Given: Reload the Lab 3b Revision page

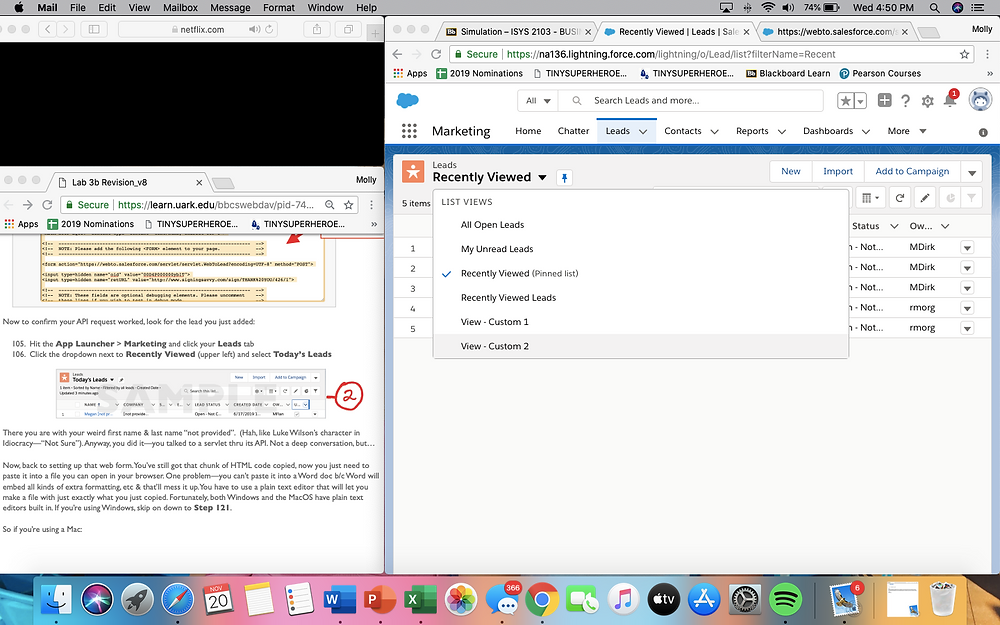Looking at the screenshot, I should click(47, 205).
